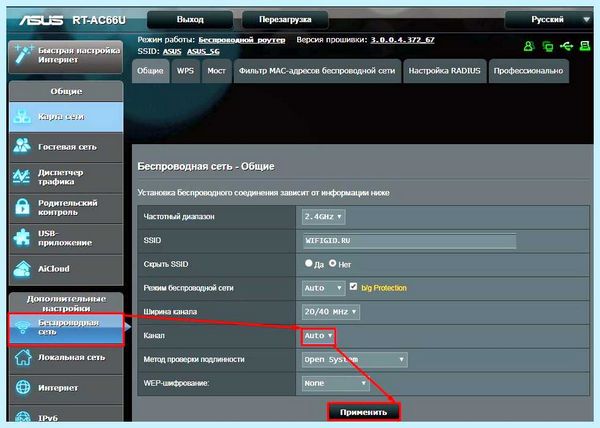Click the Общие sidebar section header
600x428 pixels.
pos(66,91)
